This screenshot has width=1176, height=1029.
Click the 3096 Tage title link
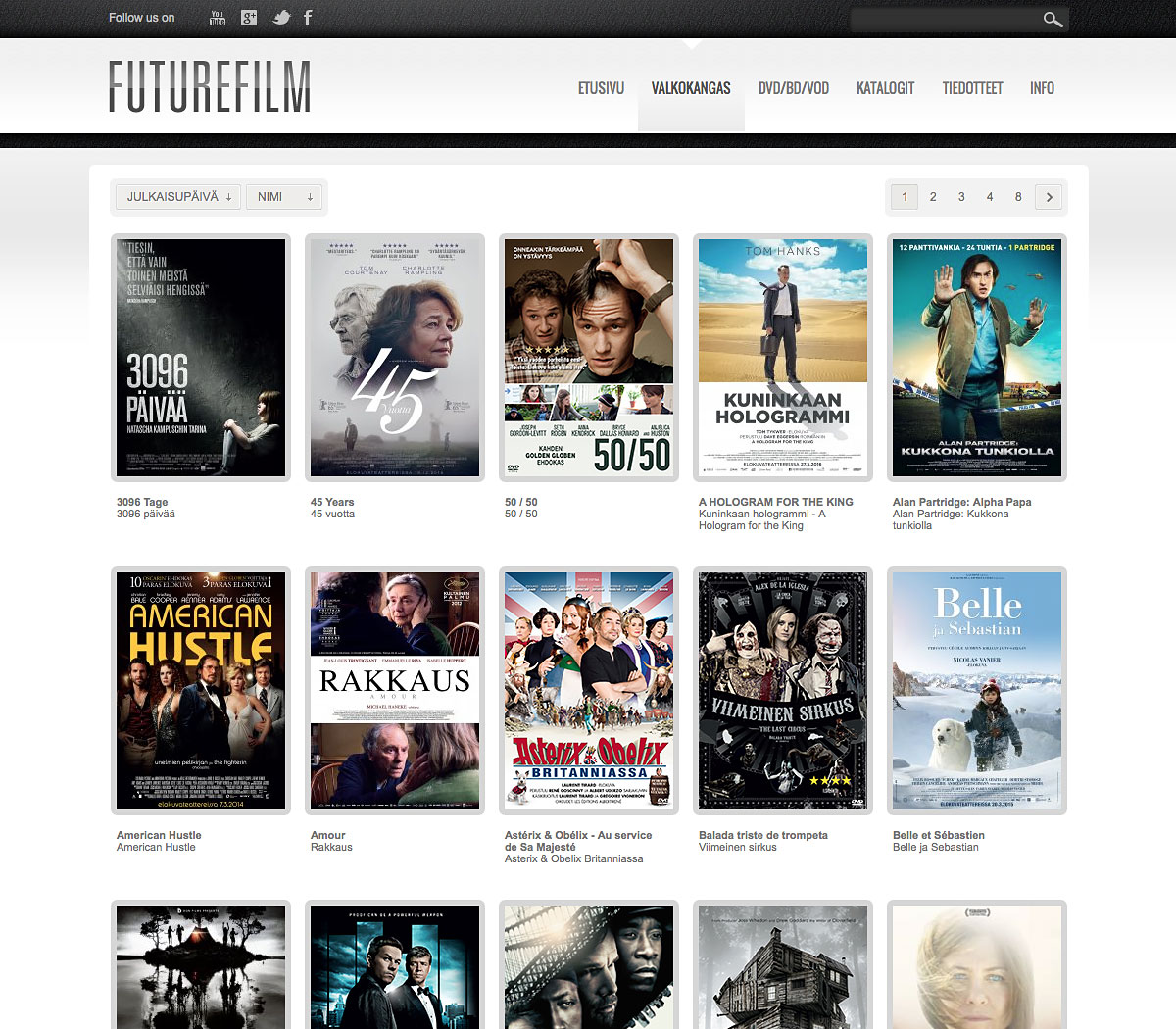[x=142, y=502]
